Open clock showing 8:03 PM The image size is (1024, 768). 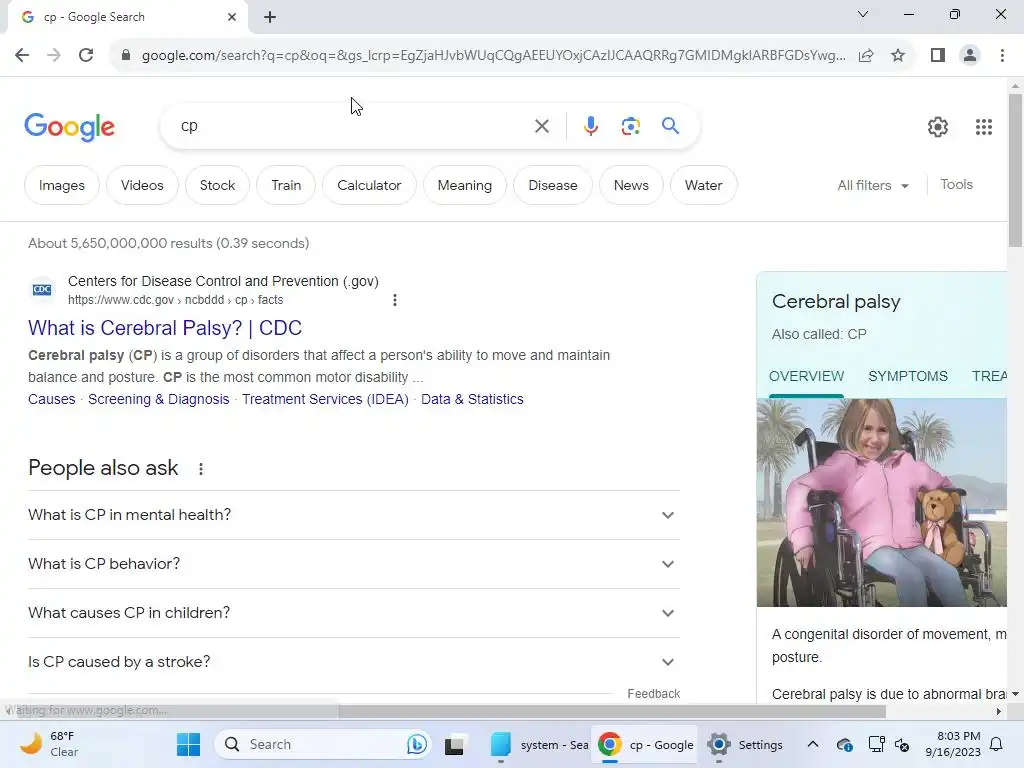(x=953, y=744)
